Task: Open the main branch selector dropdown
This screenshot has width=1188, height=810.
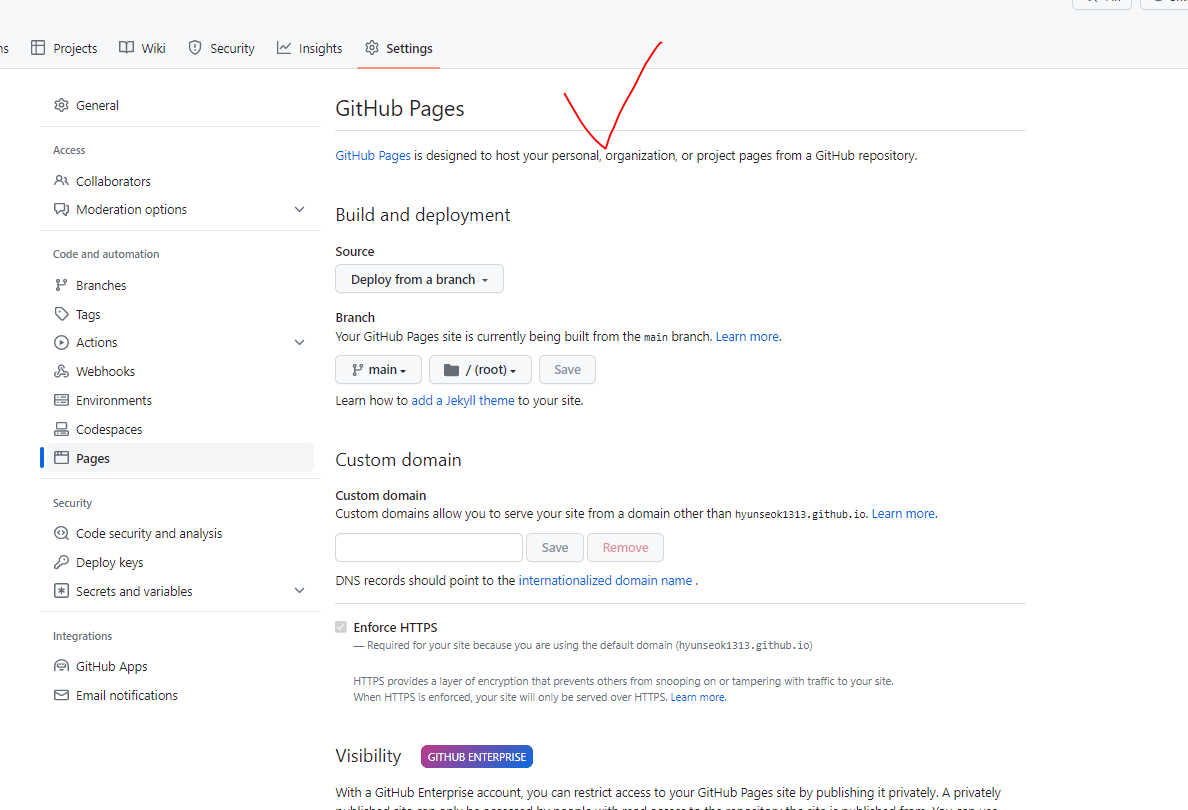Action: pos(378,369)
